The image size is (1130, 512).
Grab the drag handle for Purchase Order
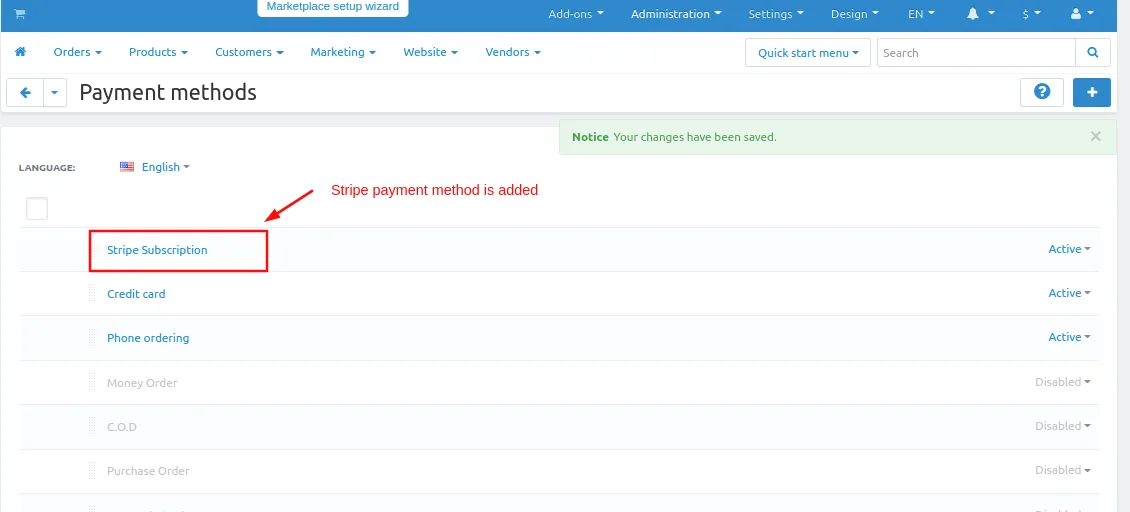(92, 471)
